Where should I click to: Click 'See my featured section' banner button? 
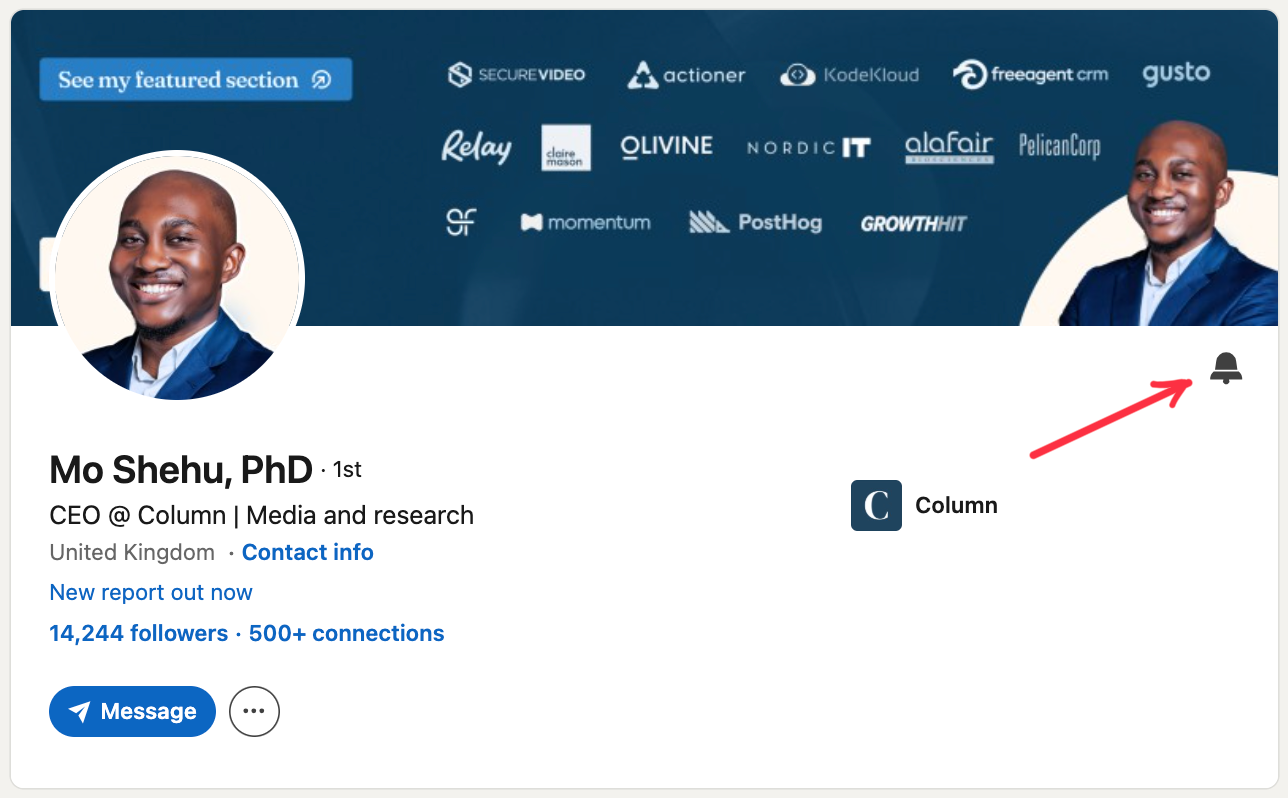click(195, 80)
